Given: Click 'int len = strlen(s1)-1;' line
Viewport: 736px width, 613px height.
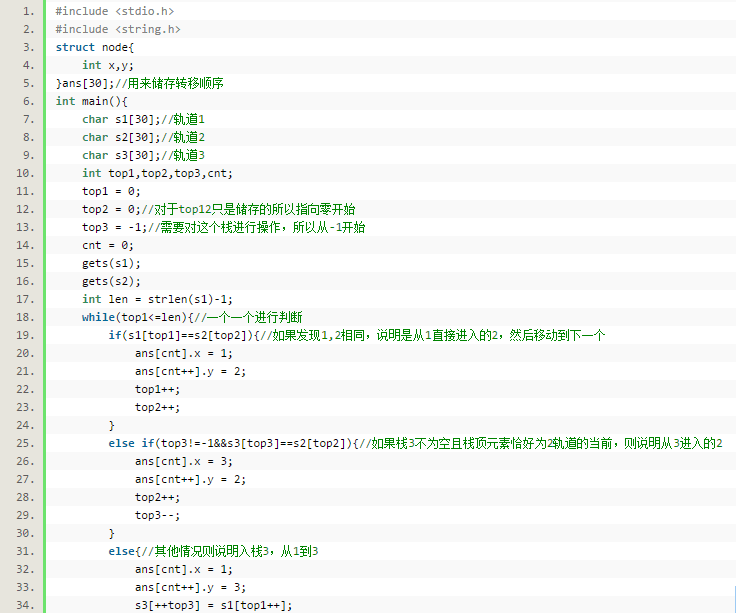Looking at the screenshot, I should click(157, 299).
